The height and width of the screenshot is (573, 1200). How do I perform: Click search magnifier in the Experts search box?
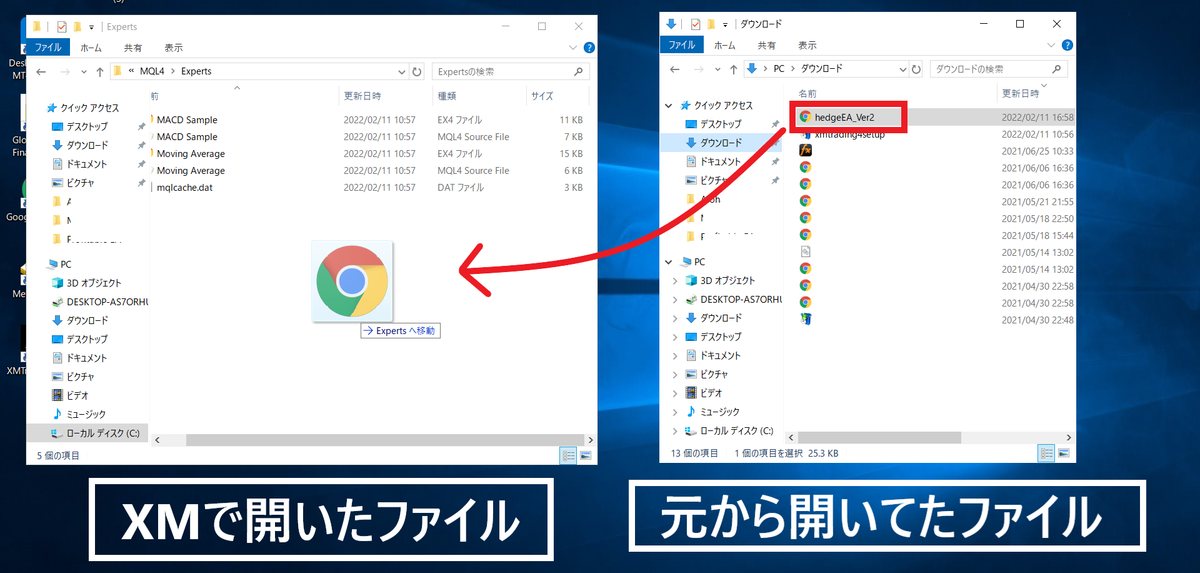click(579, 71)
